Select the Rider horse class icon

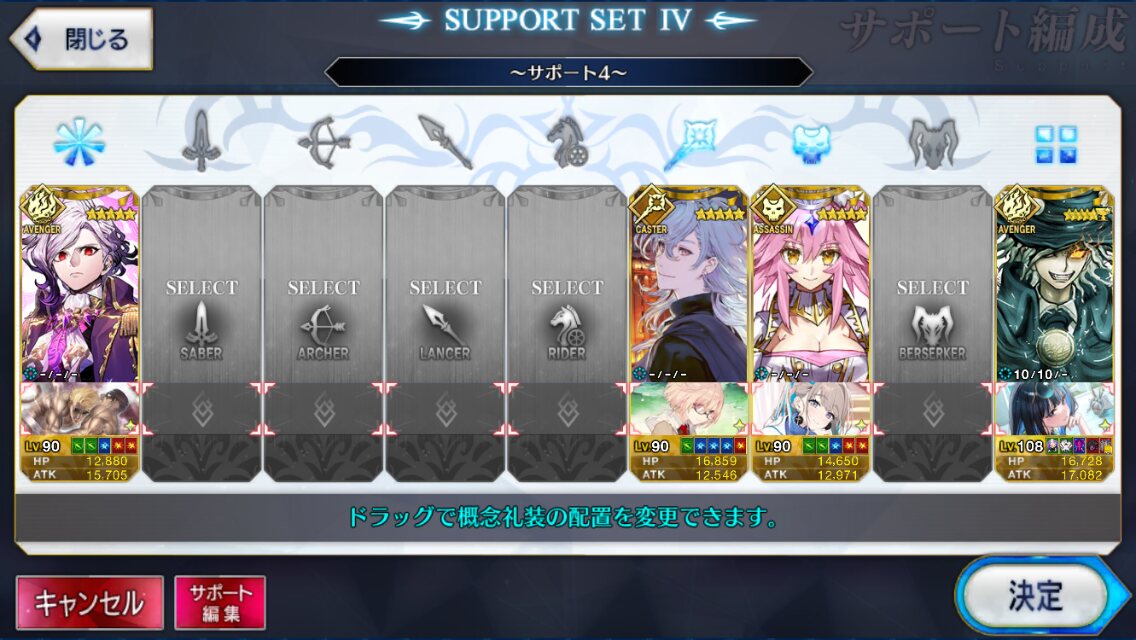(x=567, y=142)
